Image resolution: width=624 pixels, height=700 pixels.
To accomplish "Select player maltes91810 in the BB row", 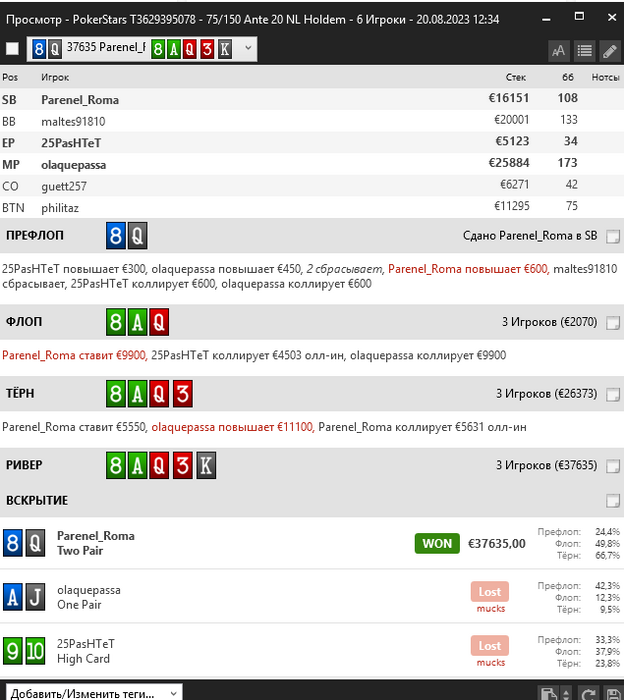I will tap(73, 121).
